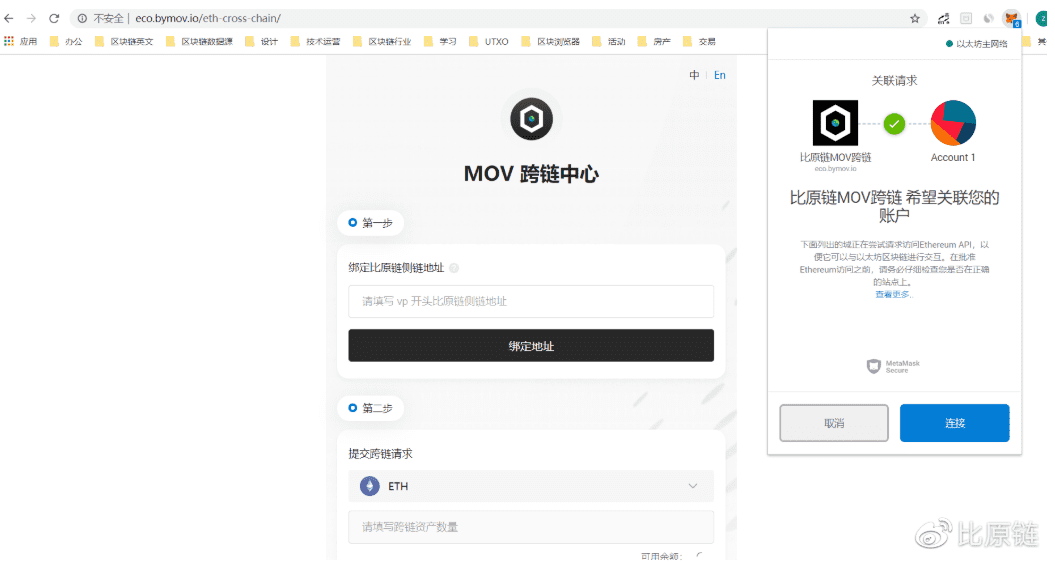Click the 绑定地址 bind address button
Viewport: 1055px width, 573px height.
[x=531, y=346]
